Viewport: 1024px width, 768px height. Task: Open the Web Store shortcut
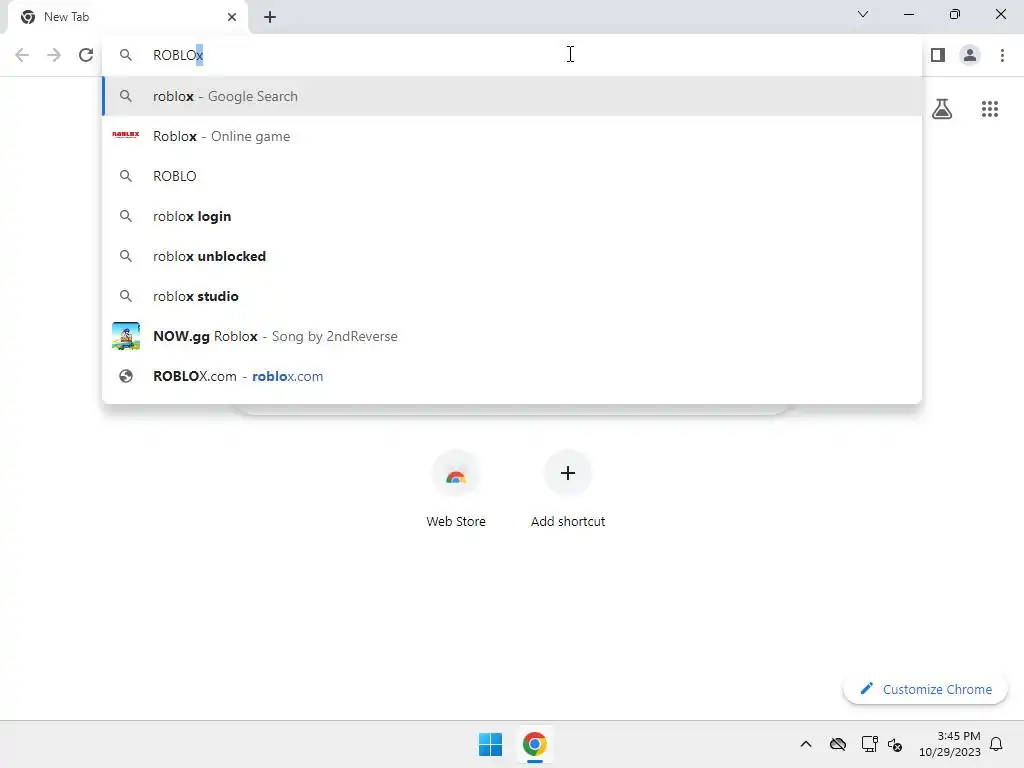(x=456, y=489)
